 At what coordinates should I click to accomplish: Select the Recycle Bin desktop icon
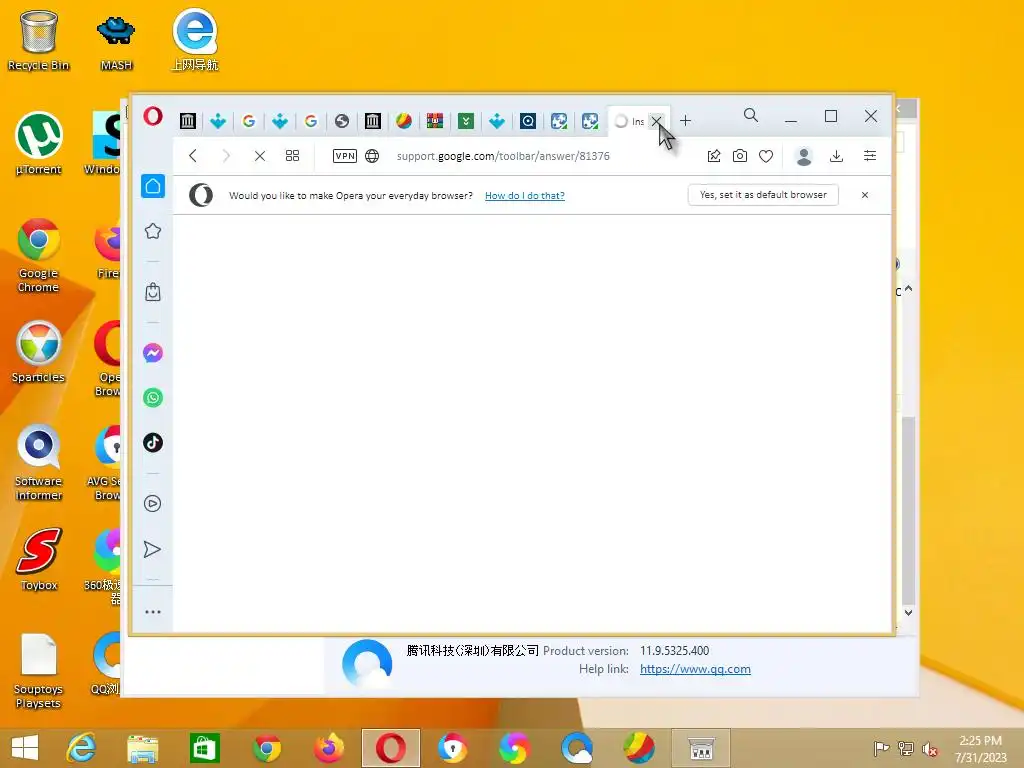(x=39, y=40)
